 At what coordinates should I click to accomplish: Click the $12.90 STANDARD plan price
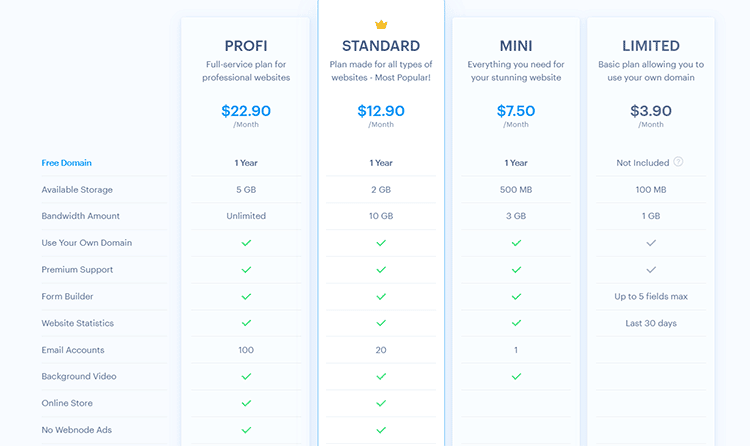coord(381,111)
